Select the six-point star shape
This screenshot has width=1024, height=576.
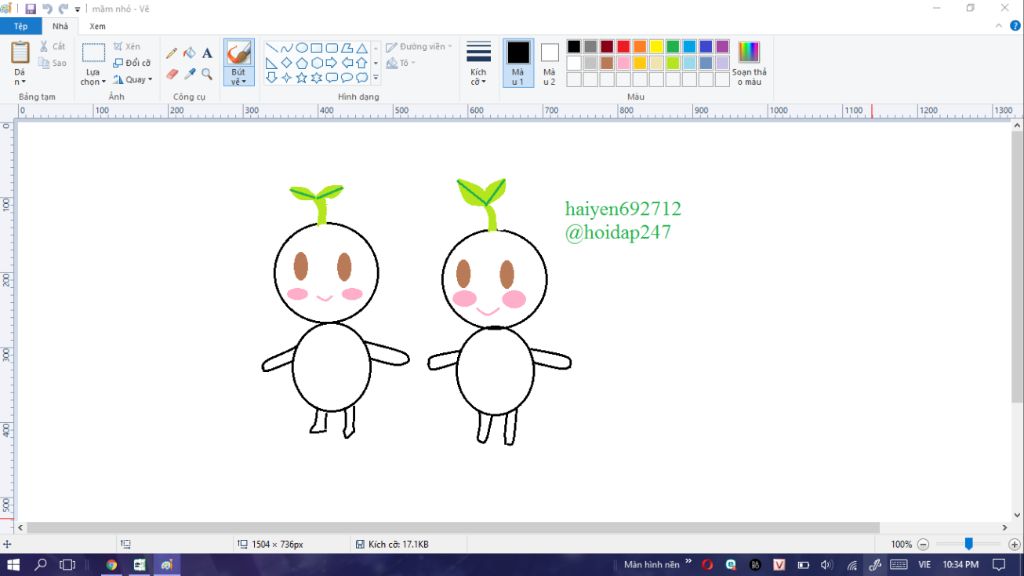tap(317, 78)
